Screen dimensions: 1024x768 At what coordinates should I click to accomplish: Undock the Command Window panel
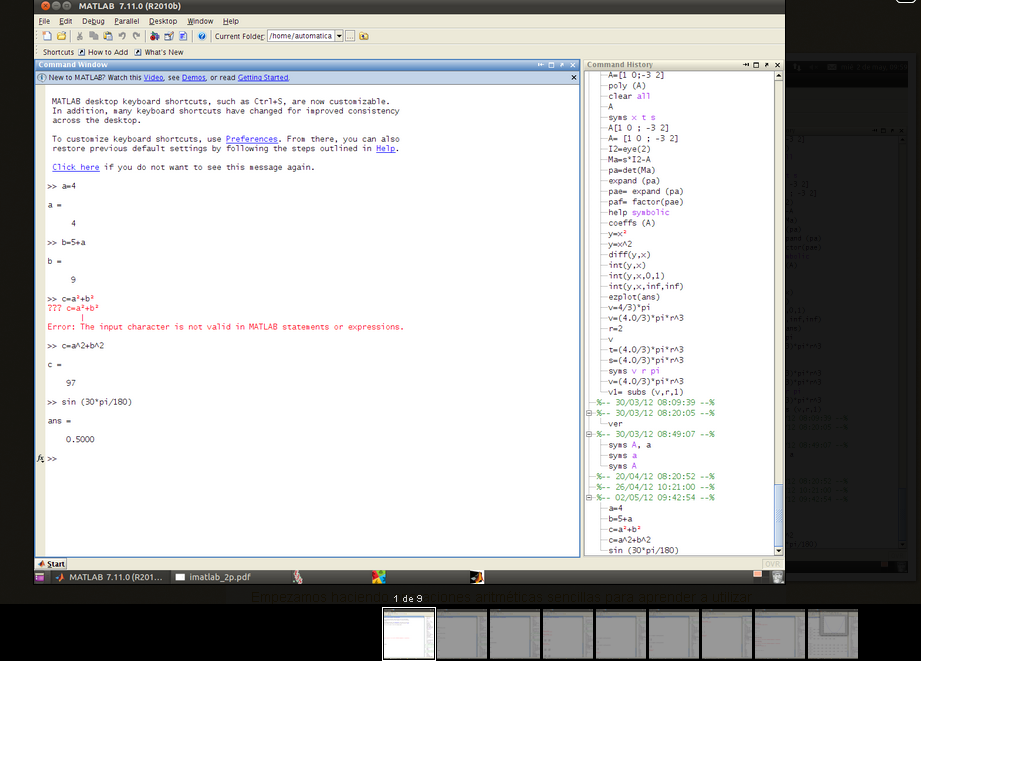click(x=562, y=65)
